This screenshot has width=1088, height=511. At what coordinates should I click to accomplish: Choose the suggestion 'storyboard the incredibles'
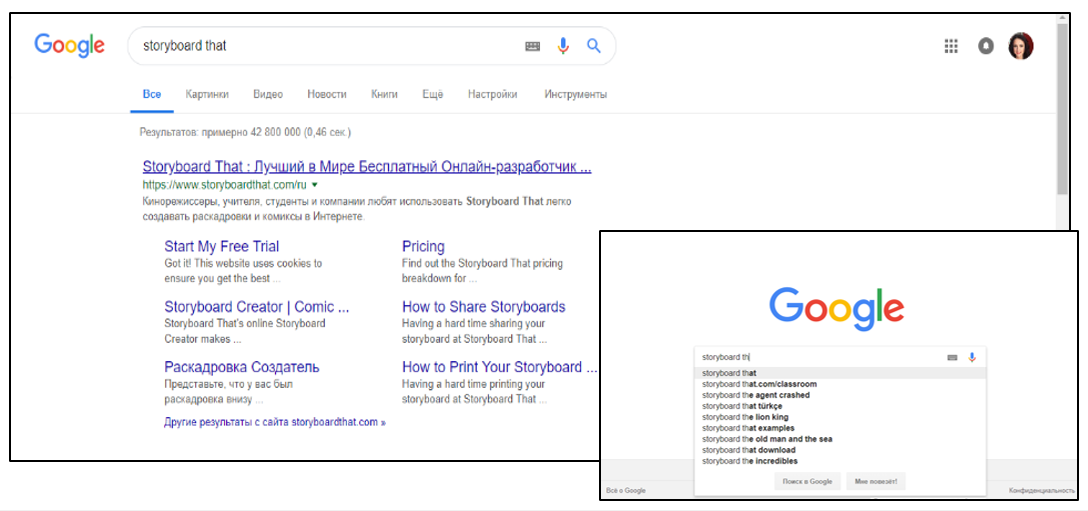coord(840,461)
